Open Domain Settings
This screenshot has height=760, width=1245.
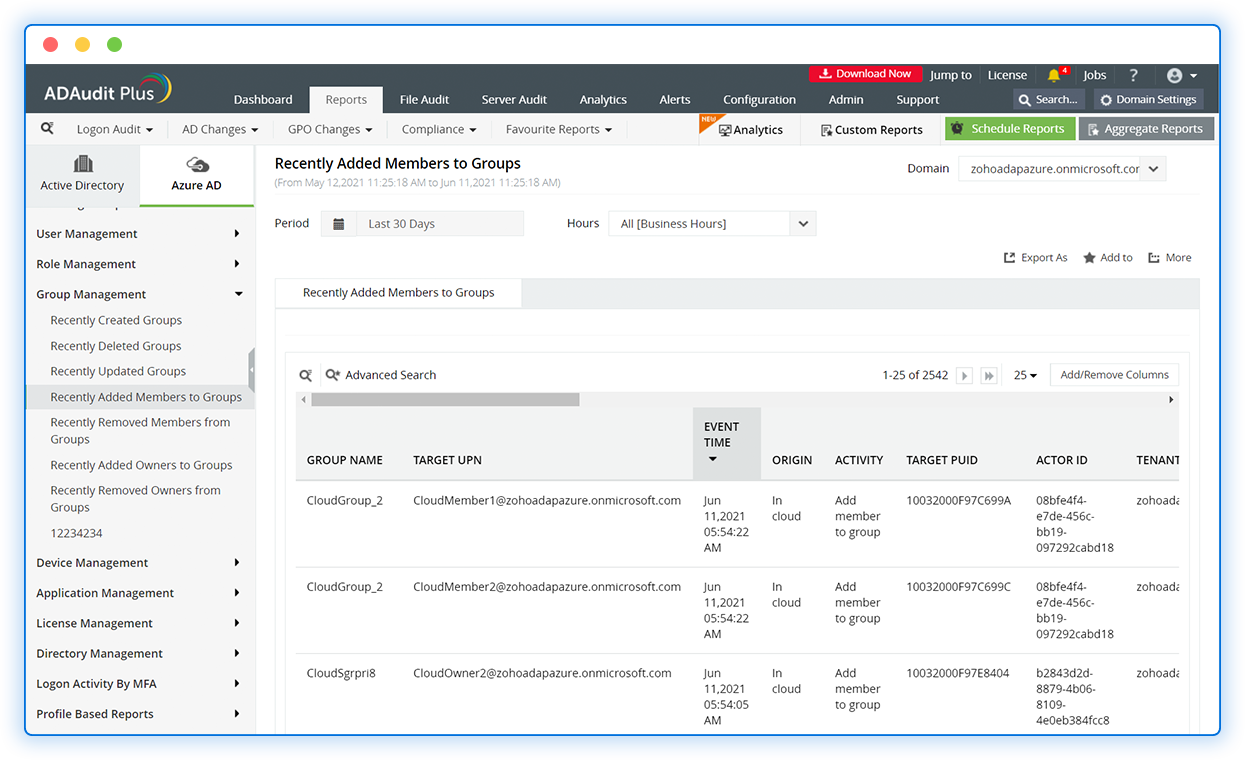[x=1148, y=99]
